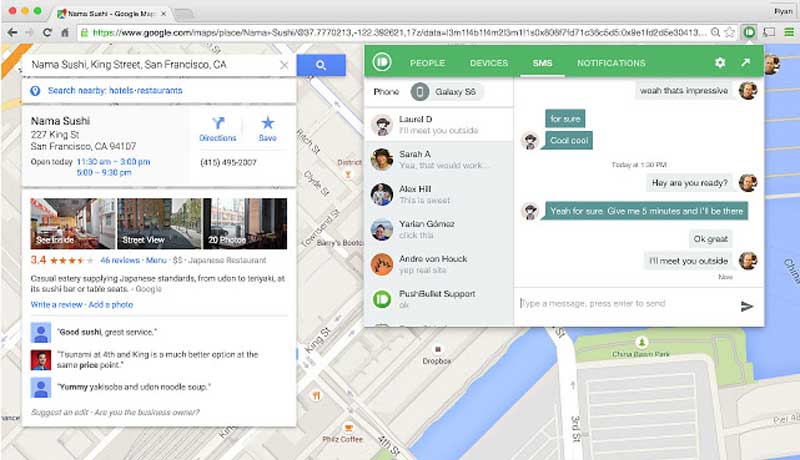Open the Andre von Houck conversation
This screenshot has width=800, height=460.
[x=439, y=264]
